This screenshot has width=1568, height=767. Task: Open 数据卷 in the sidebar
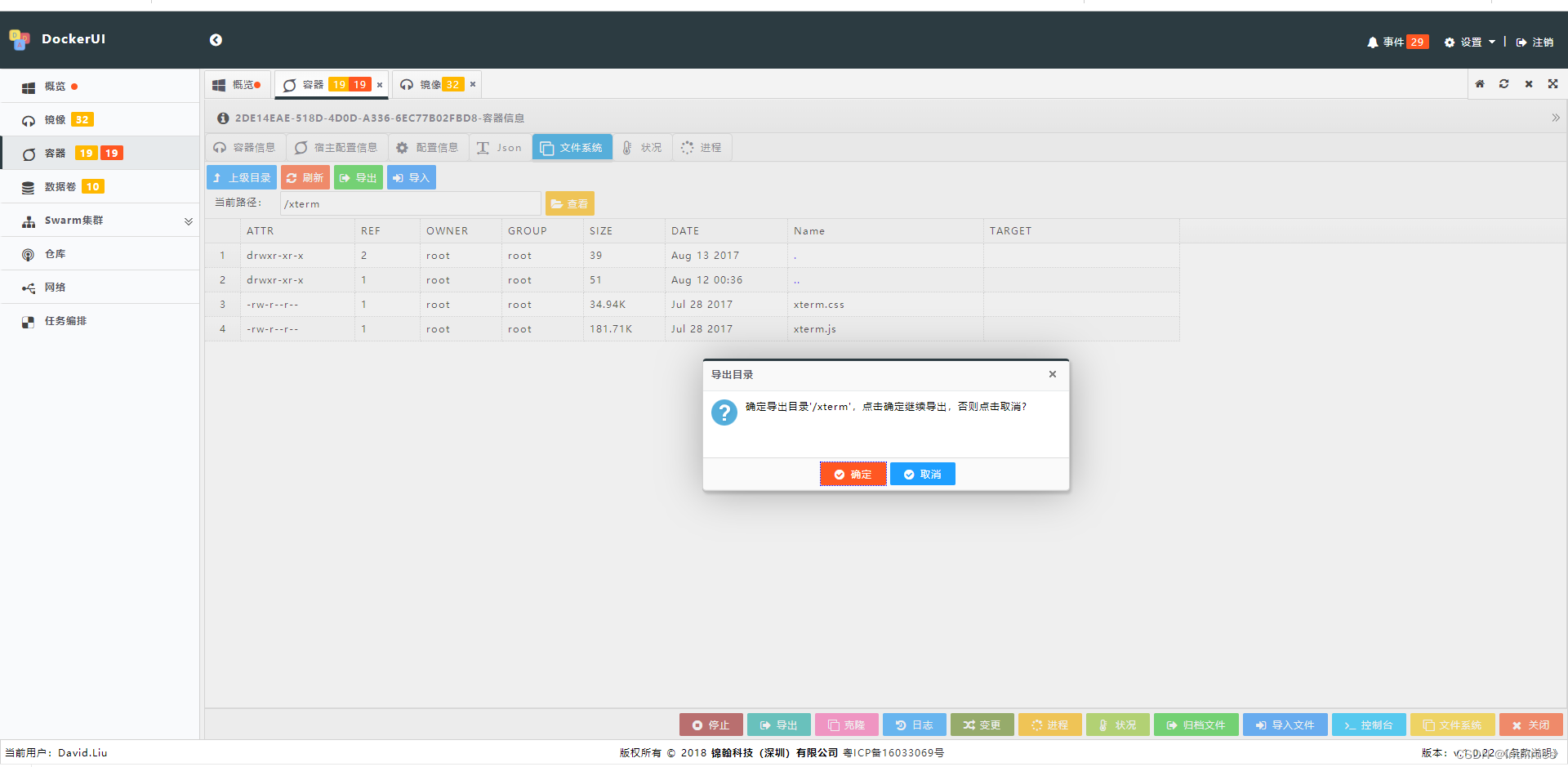100,186
